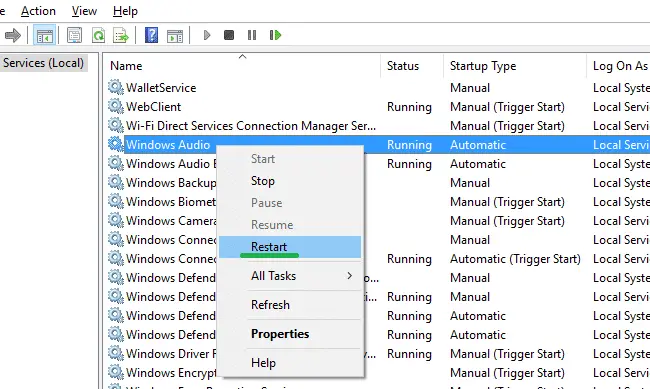Click the Running status of WebClient
Image resolution: width=650 pixels, height=389 pixels.
[409, 107]
